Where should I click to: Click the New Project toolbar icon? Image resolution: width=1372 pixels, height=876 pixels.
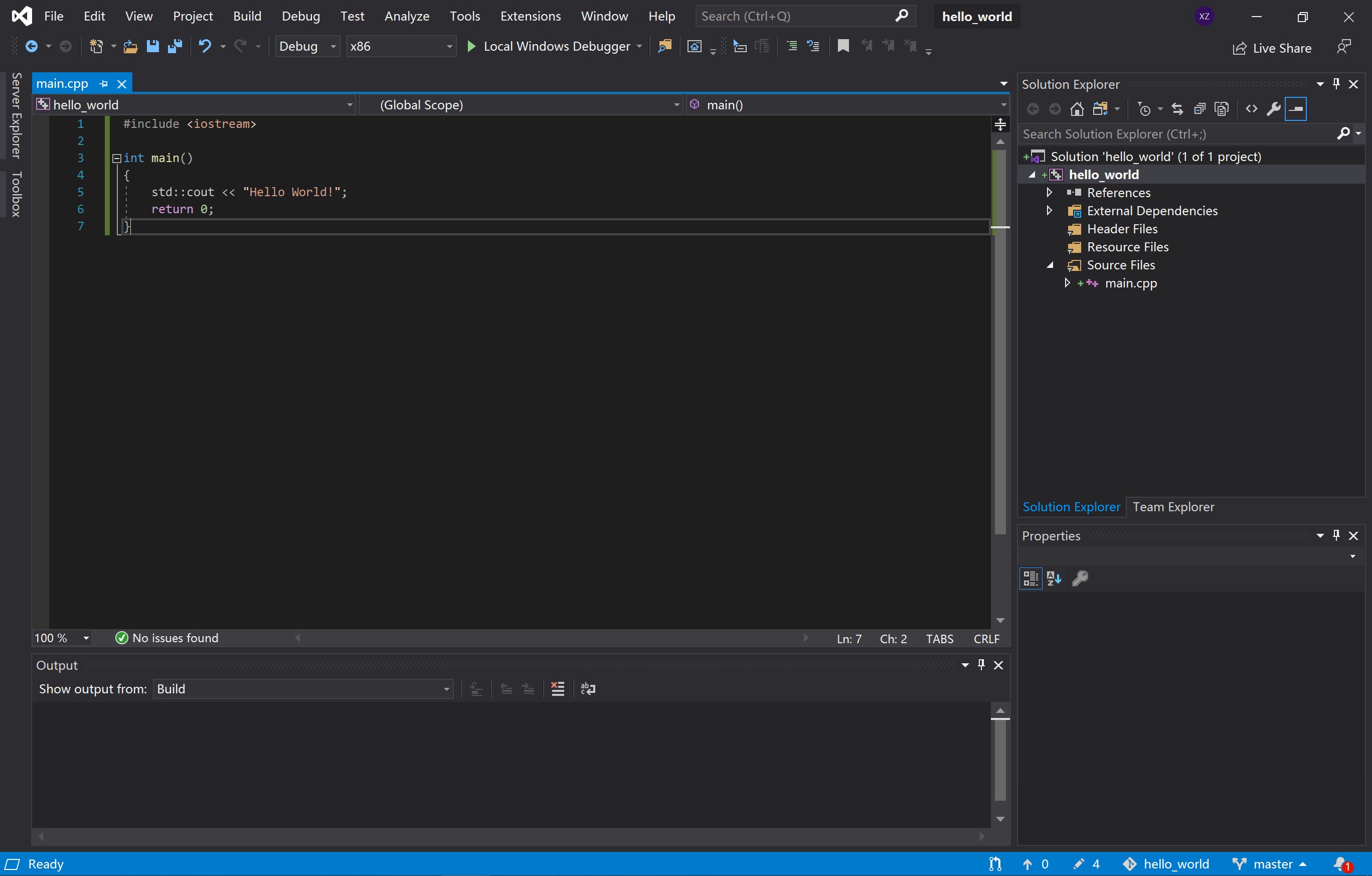tap(96, 46)
